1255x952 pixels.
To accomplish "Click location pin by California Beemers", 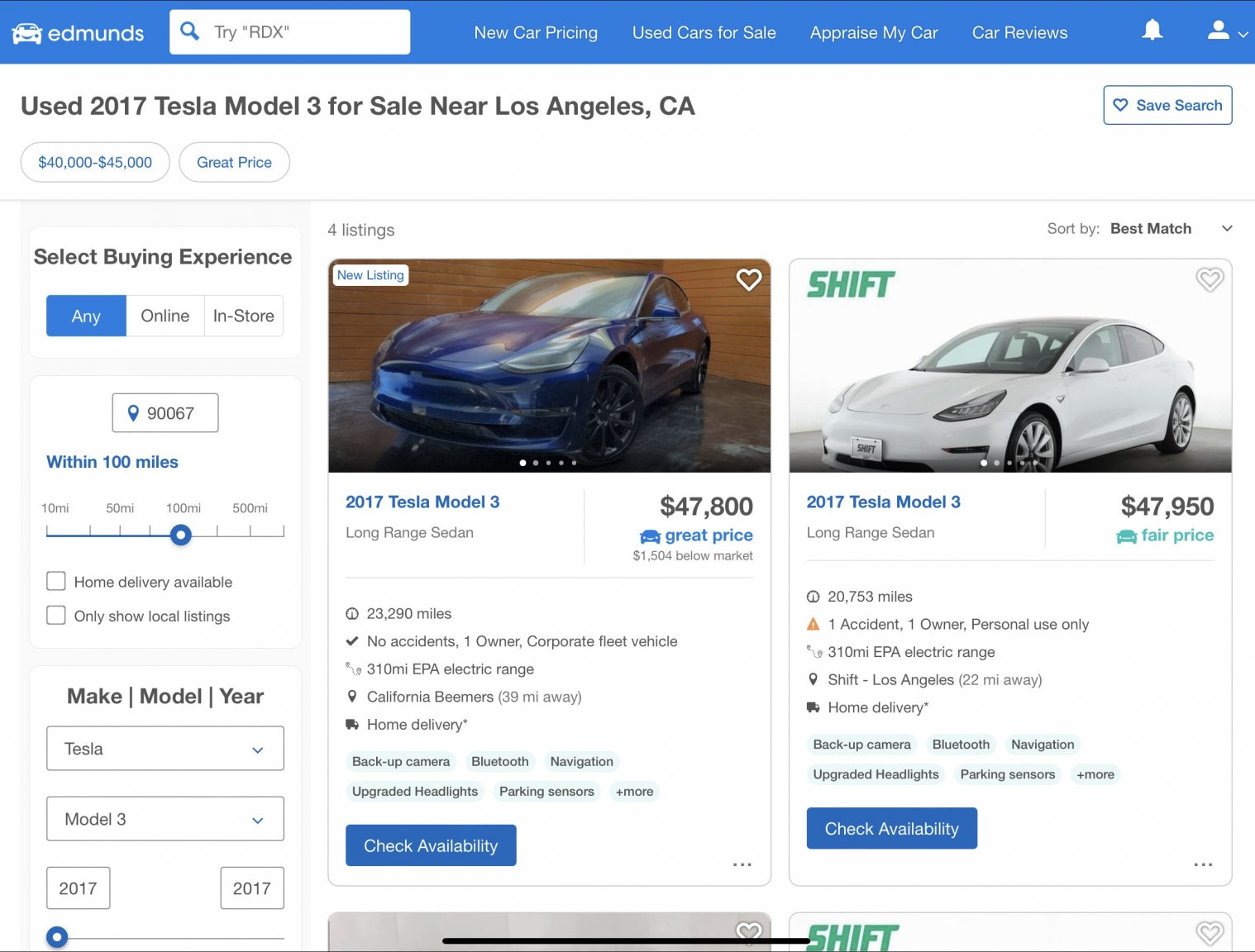I will [352, 697].
